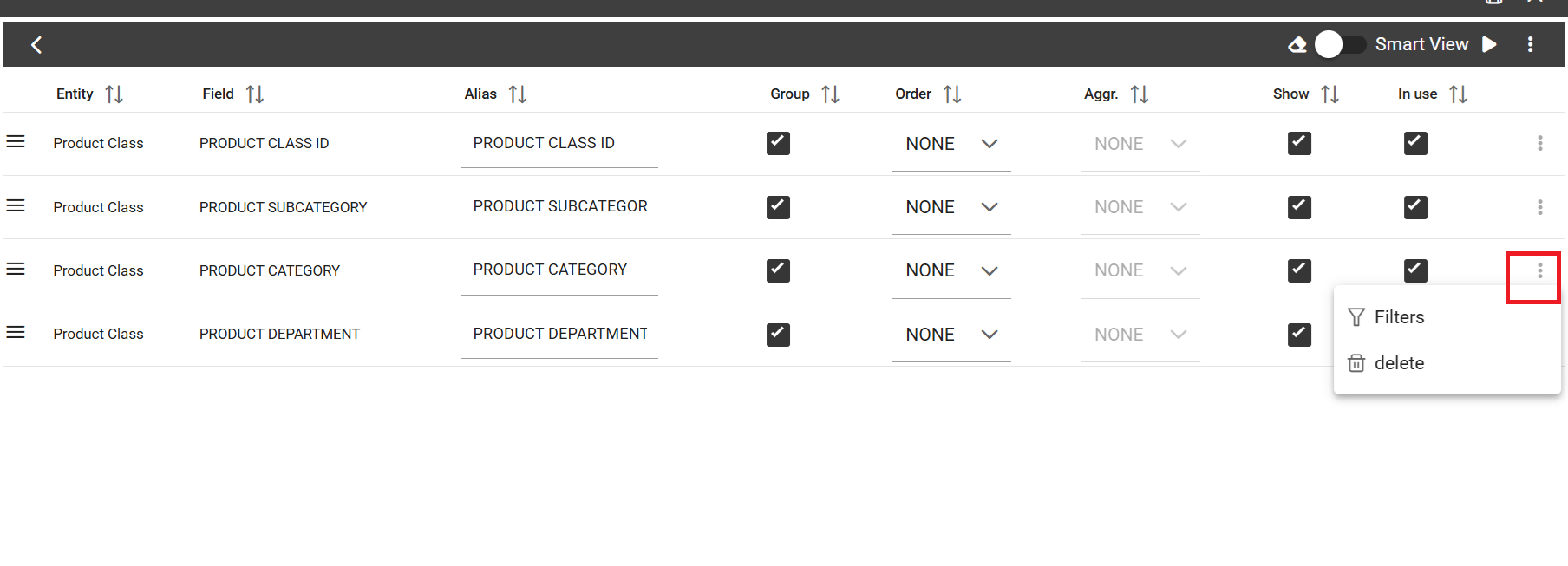Sort by Entity column arrows

[x=114, y=94]
